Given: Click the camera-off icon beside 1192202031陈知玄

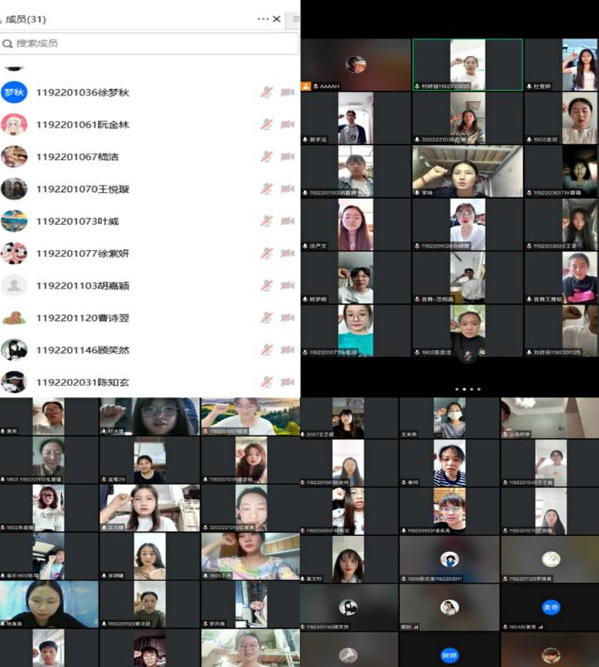Looking at the screenshot, I should (x=288, y=382).
